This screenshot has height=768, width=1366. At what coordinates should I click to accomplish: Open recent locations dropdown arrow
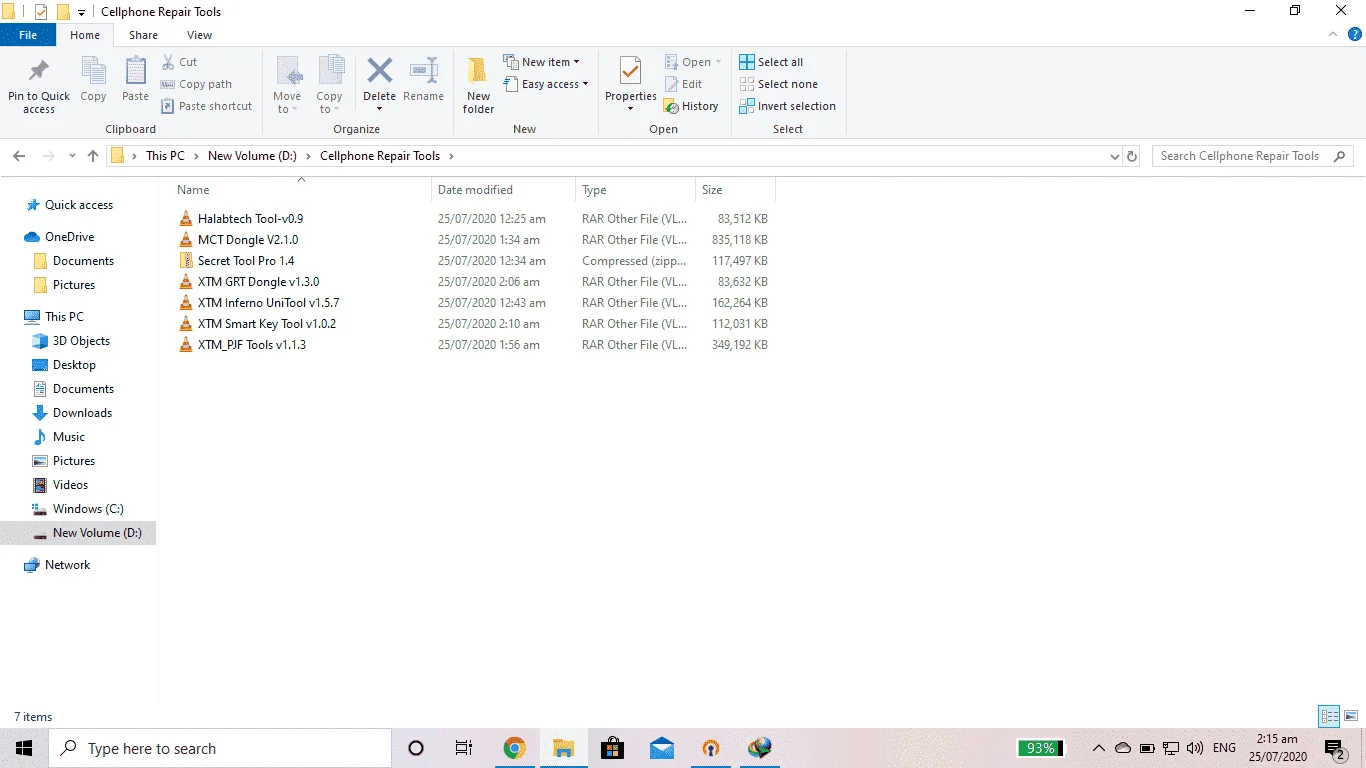click(x=72, y=156)
